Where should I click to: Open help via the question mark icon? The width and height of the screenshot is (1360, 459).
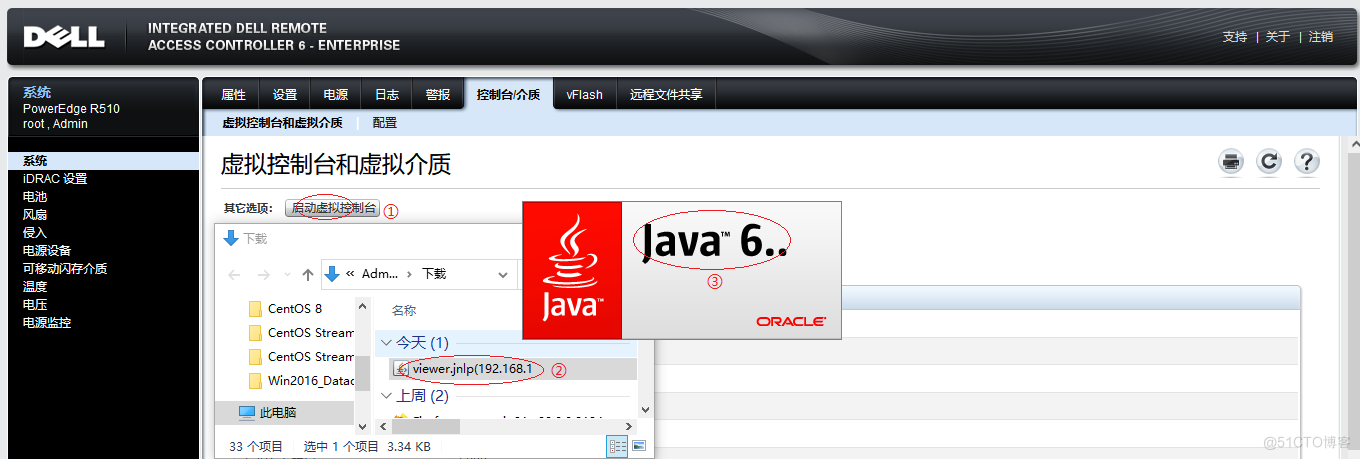pos(1307,162)
